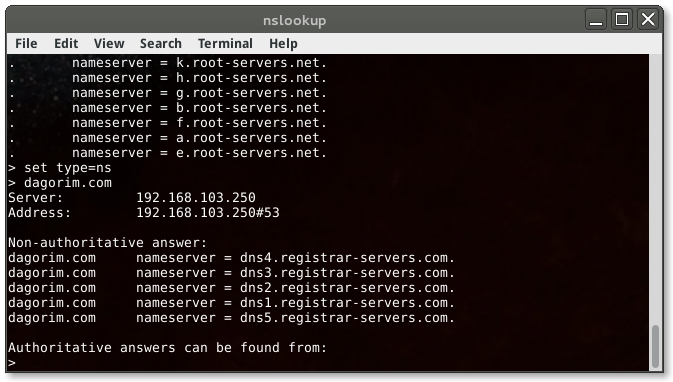Click 'Authoritative answers can be found from:' text
Screen dimensions: 673x382
tap(167, 348)
